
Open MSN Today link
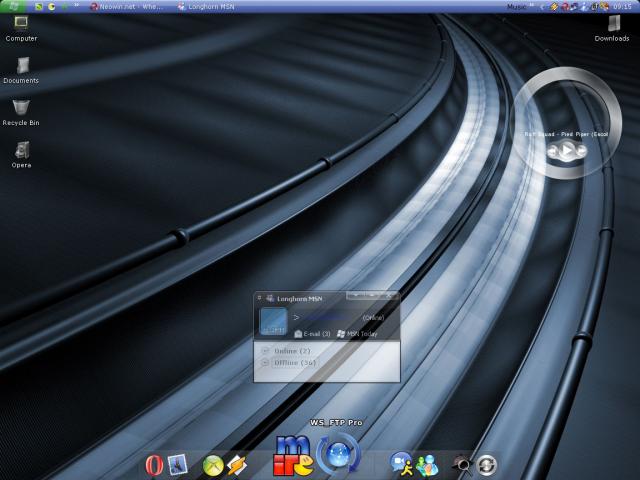357,334
